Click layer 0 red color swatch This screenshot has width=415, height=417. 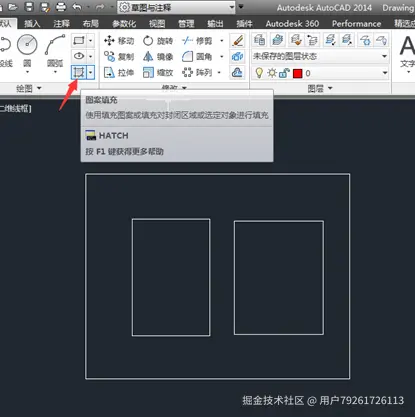297,73
